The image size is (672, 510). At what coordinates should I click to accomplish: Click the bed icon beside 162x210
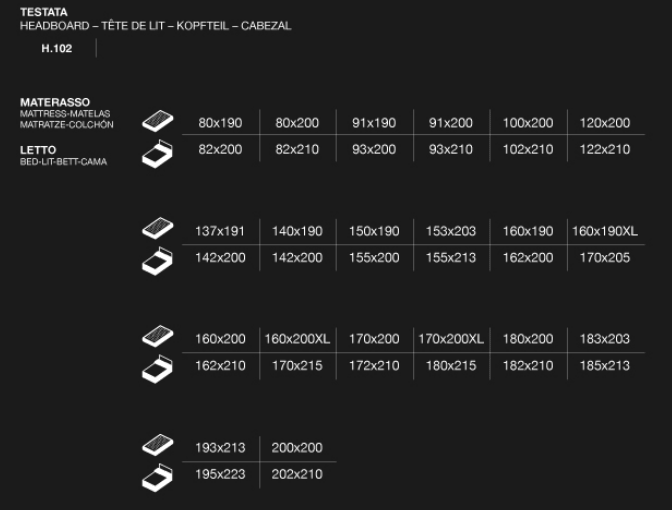[x=157, y=369]
